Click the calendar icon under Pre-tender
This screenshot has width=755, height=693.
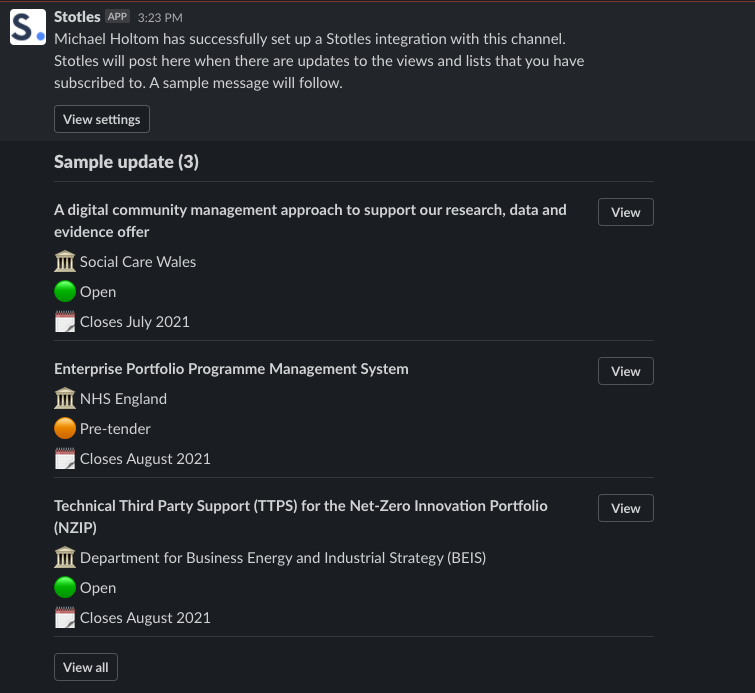tap(65, 458)
